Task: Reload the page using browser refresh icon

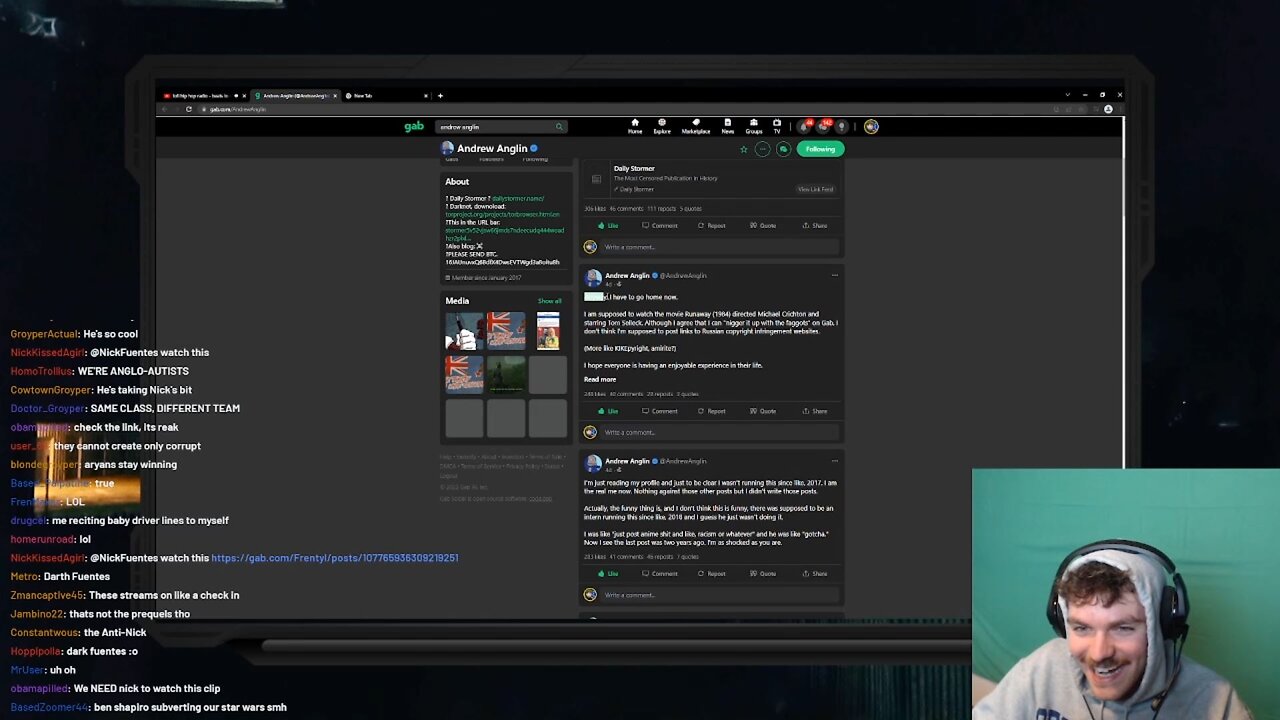Action: point(189,109)
